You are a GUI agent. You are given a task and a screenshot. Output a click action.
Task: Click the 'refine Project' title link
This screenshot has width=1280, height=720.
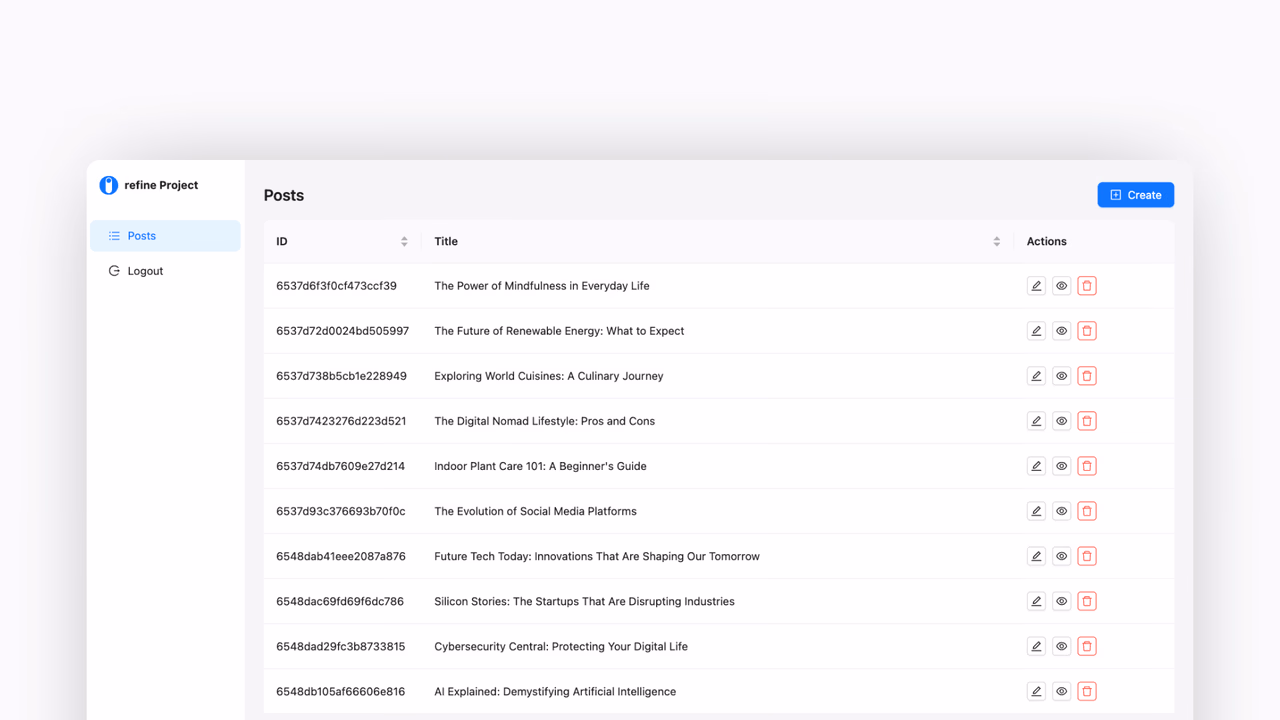(x=161, y=185)
